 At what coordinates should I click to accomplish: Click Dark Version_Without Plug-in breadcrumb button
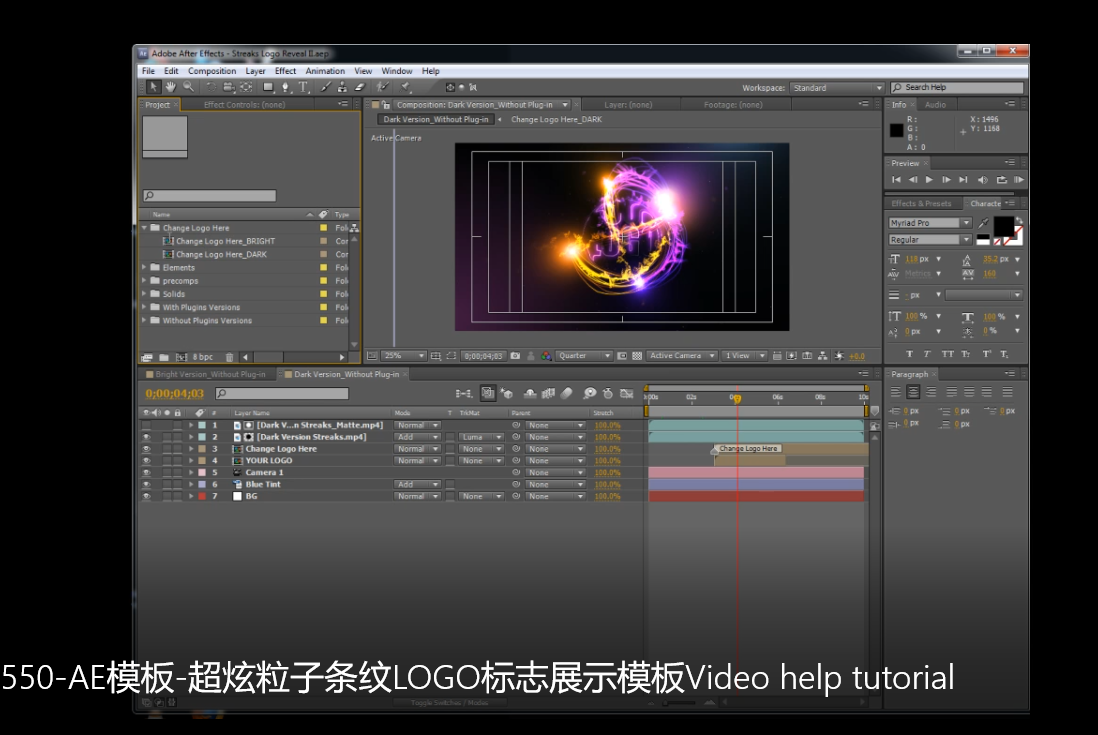click(x=436, y=120)
